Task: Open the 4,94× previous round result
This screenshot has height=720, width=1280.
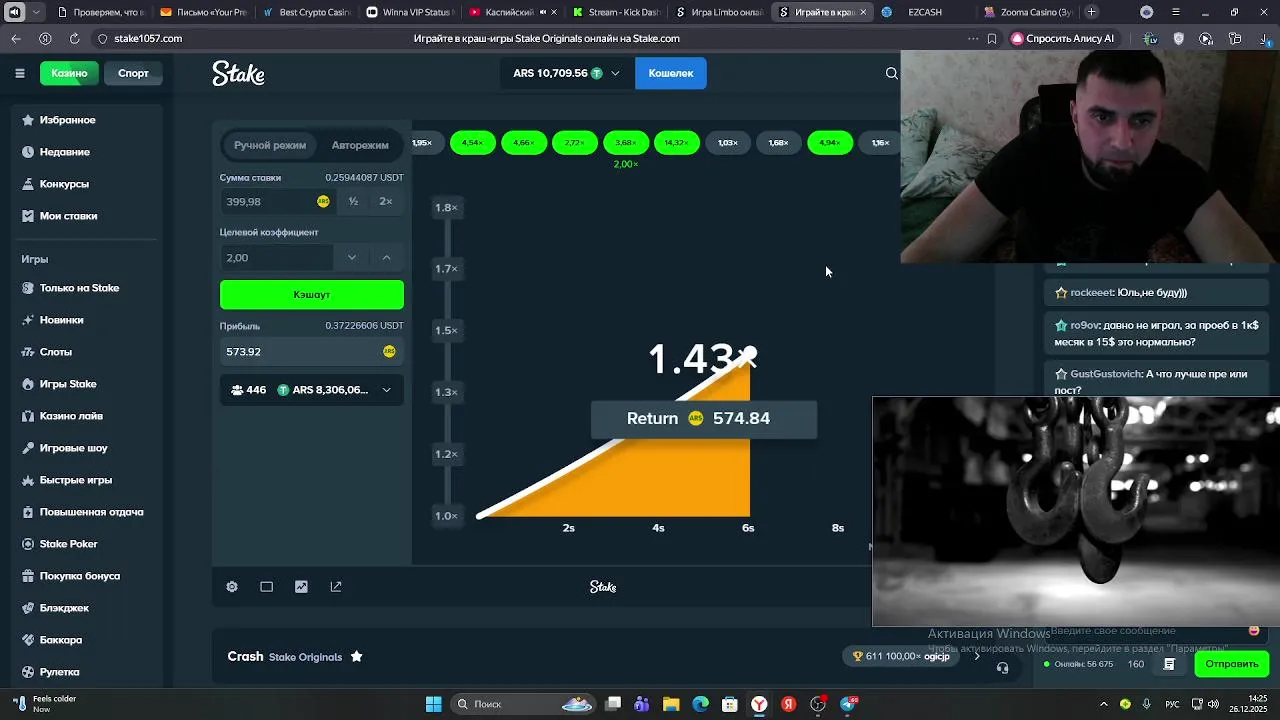Action: [830, 143]
